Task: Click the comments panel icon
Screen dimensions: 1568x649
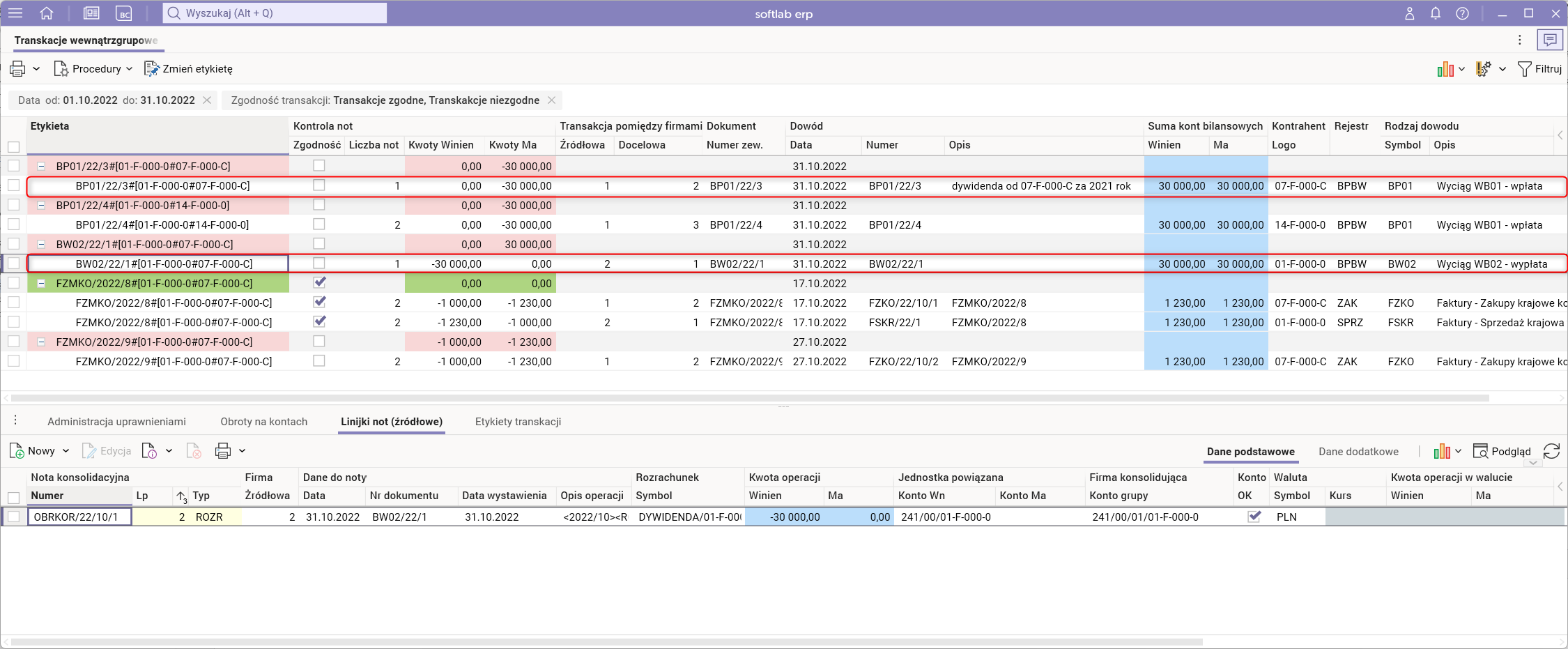Action: pos(1550,40)
